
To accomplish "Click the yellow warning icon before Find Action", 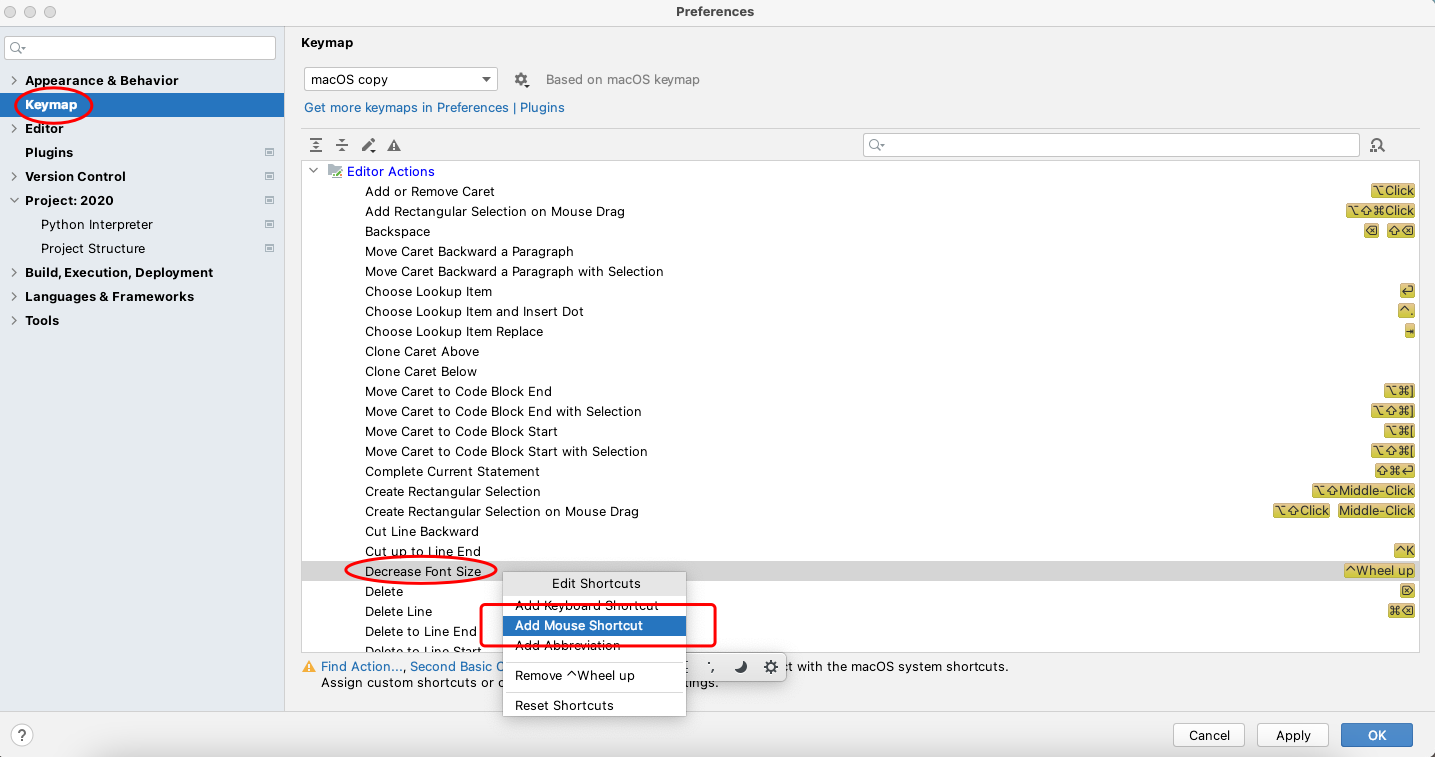I will 309,666.
